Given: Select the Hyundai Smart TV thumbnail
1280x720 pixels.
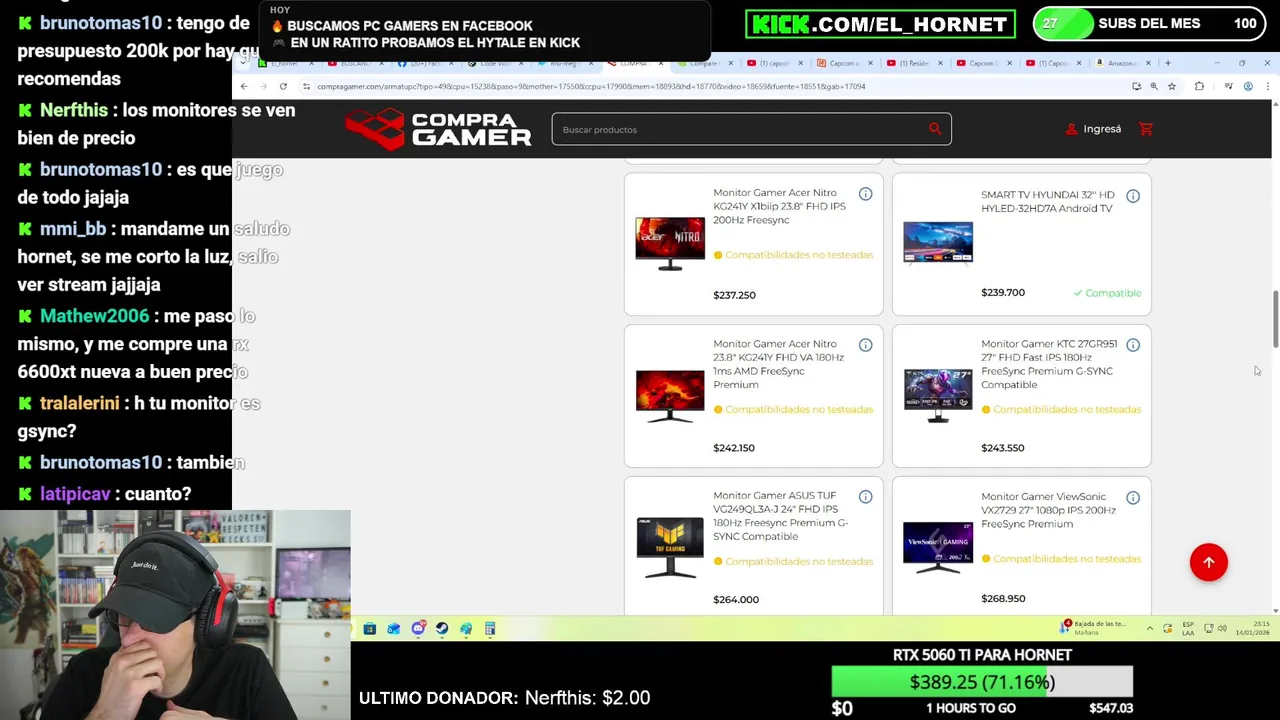Looking at the screenshot, I should coord(938,243).
